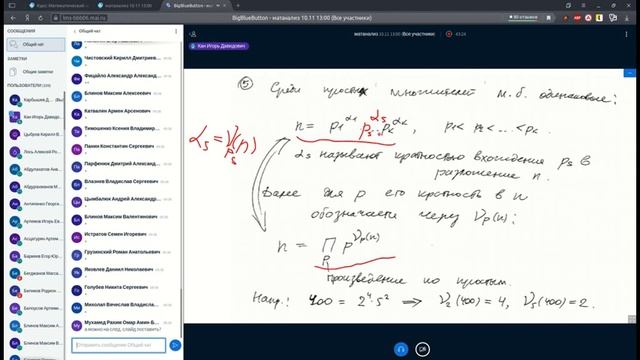The image size is (640, 360).
Task: Click chat message from Влазнев Владислав Сергеевич
Action: [122, 183]
